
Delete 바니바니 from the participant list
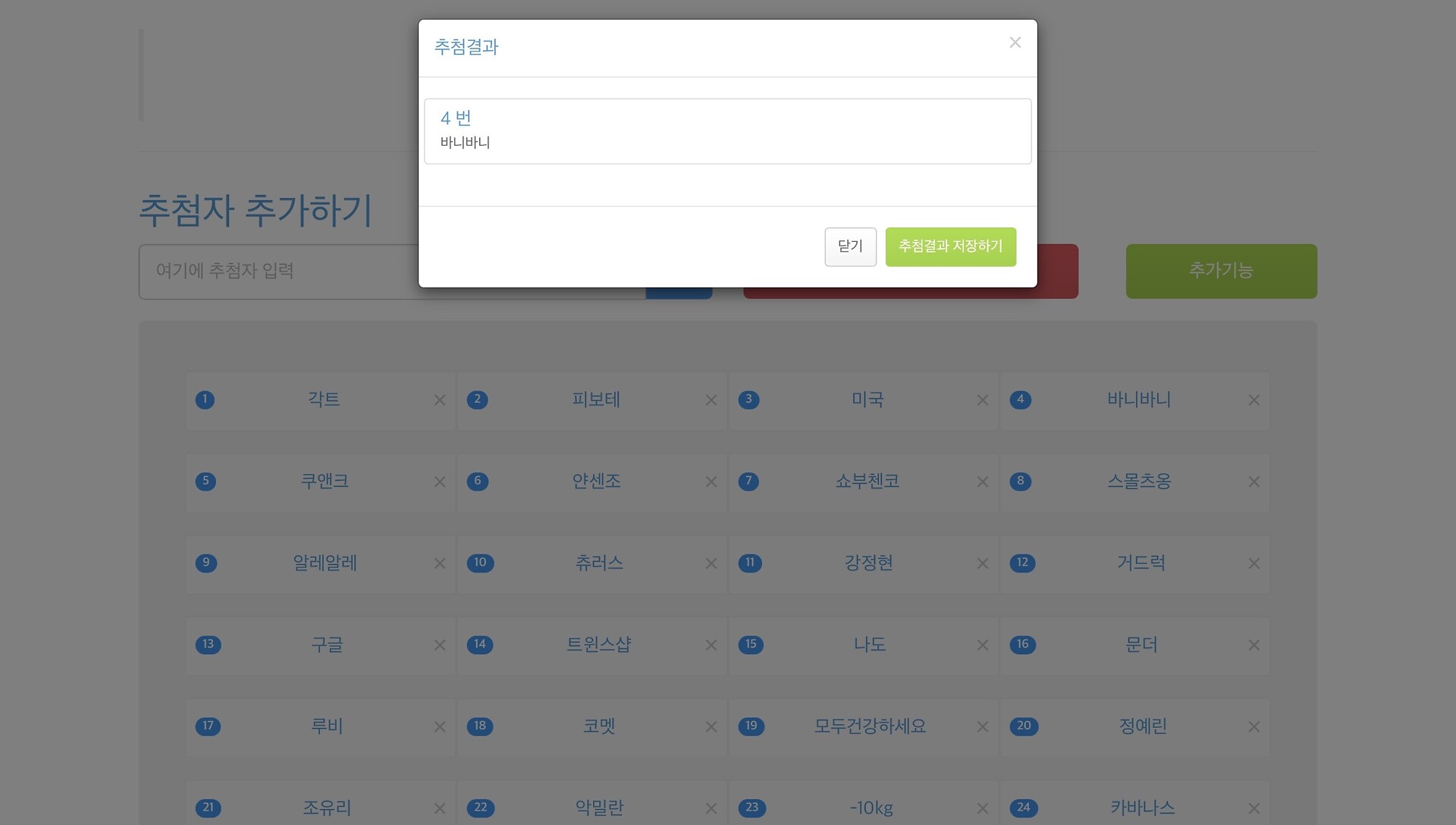point(1254,400)
